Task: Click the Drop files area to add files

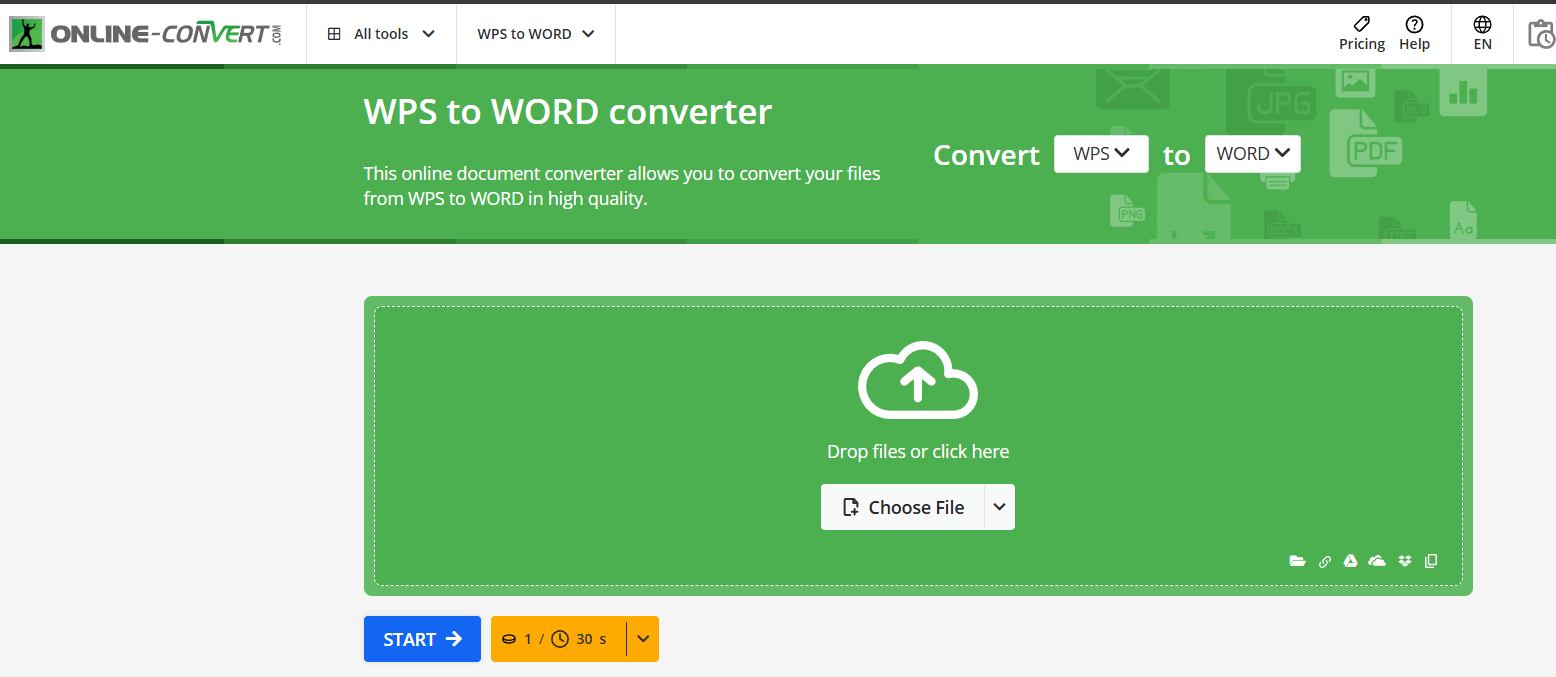Action: tap(917, 450)
